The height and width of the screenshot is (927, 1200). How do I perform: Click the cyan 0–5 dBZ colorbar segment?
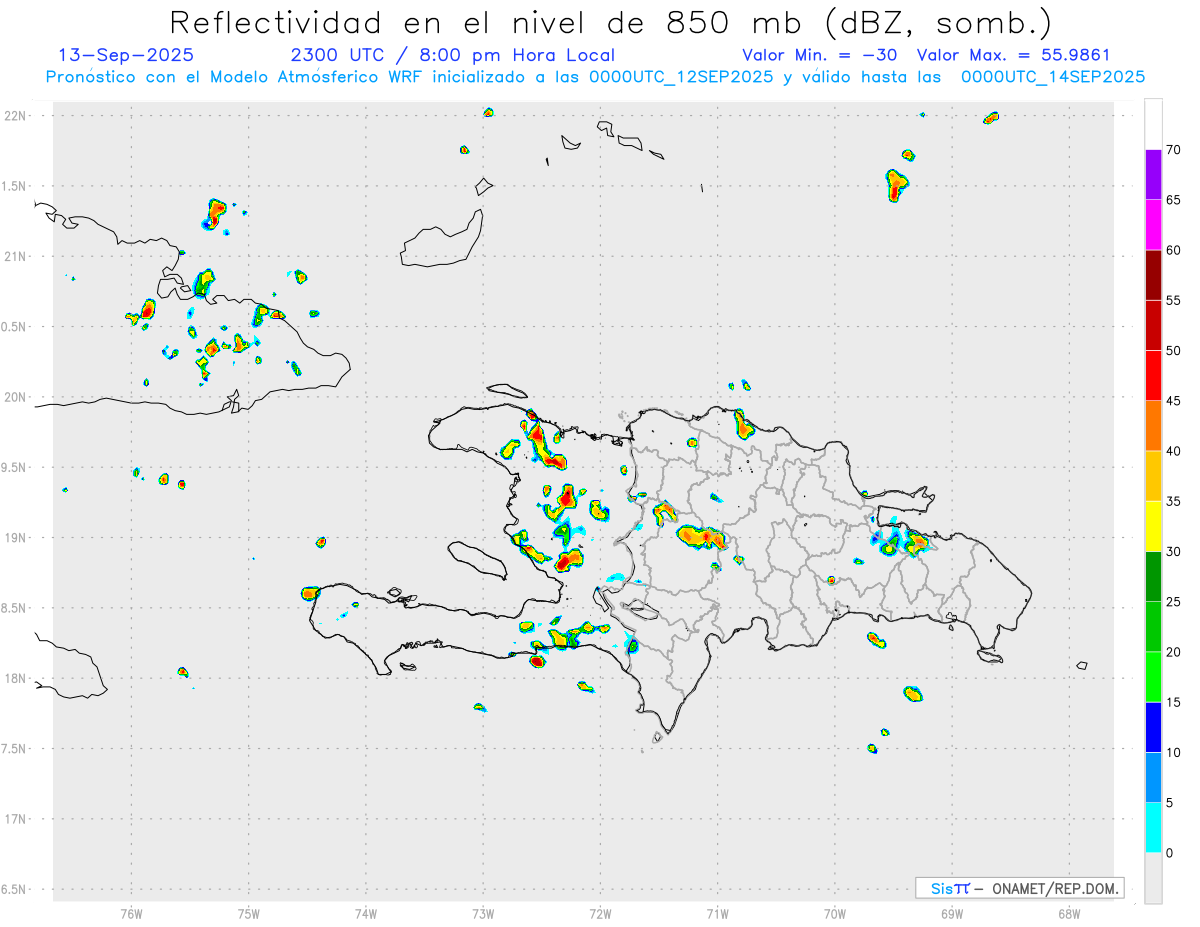point(1153,828)
